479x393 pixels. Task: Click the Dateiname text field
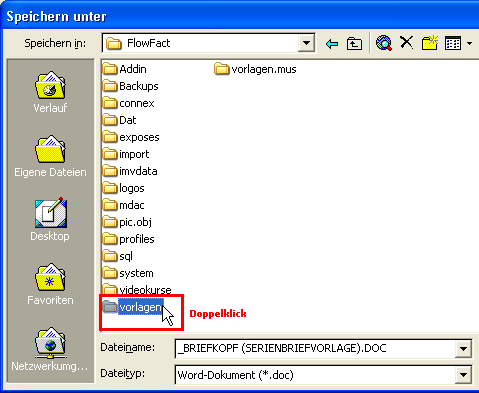tap(315, 349)
